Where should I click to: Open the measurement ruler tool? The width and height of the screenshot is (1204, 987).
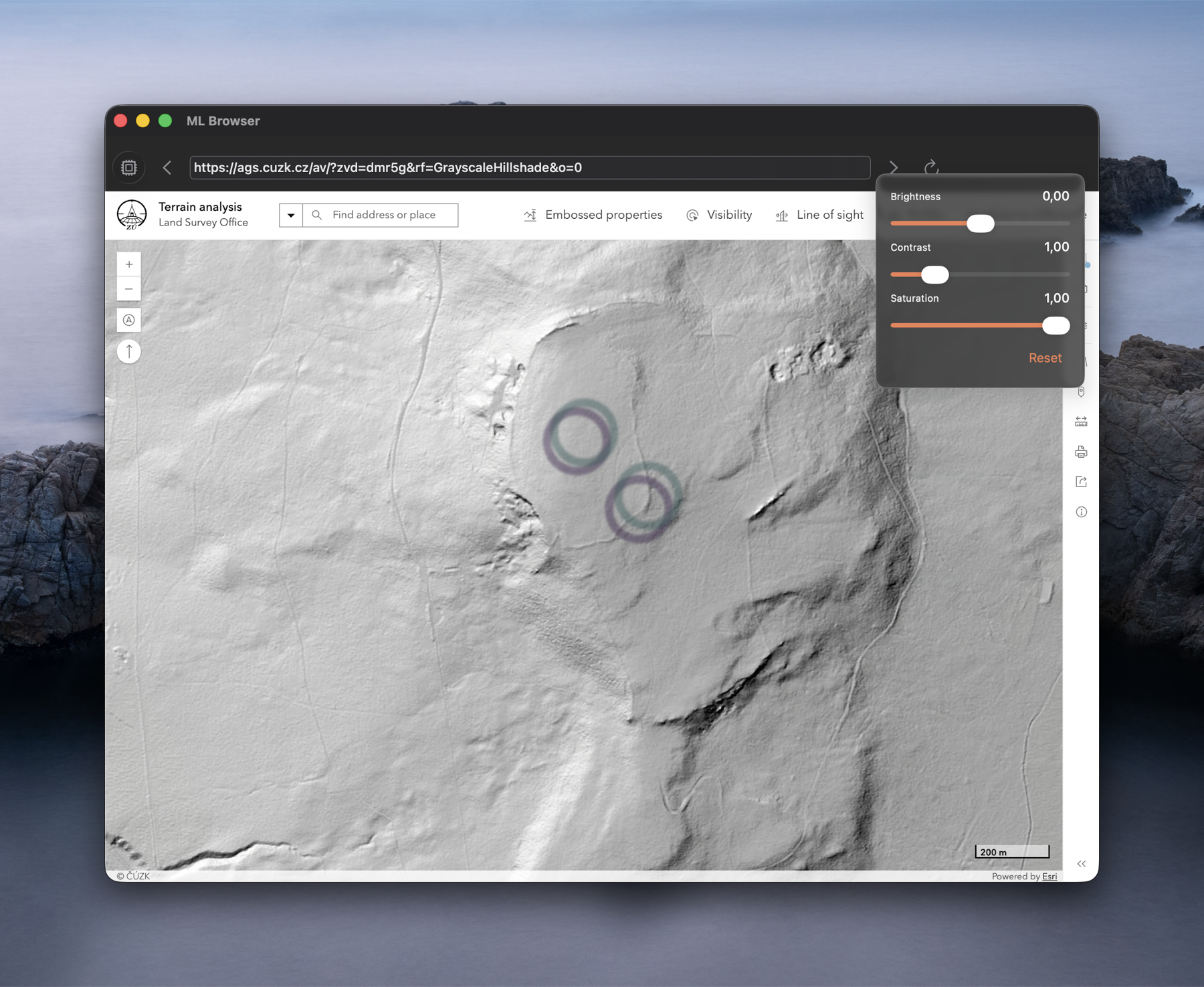coord(1081,422)
